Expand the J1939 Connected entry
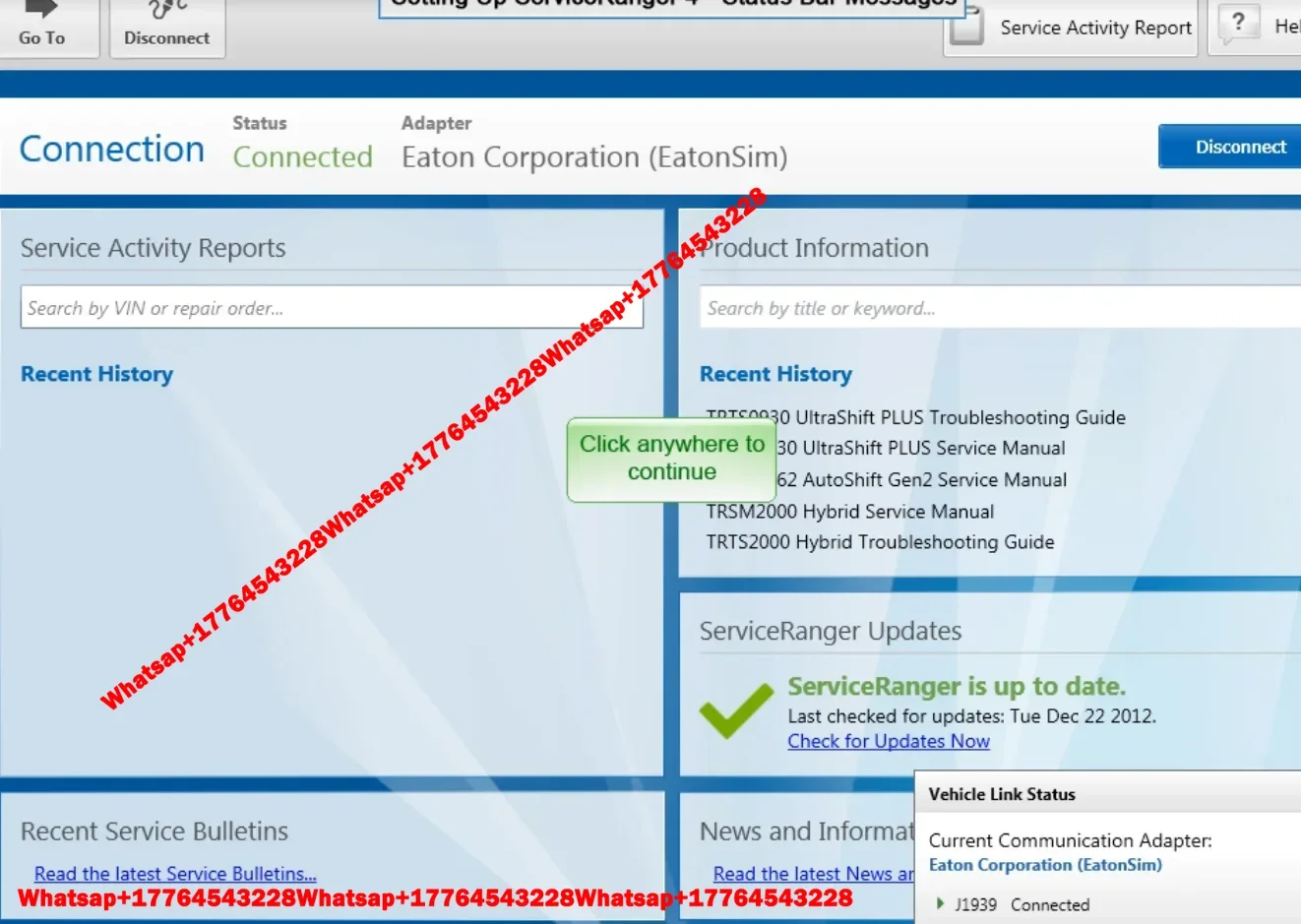The image size is (1301, 924). click(x=940, y=903)
